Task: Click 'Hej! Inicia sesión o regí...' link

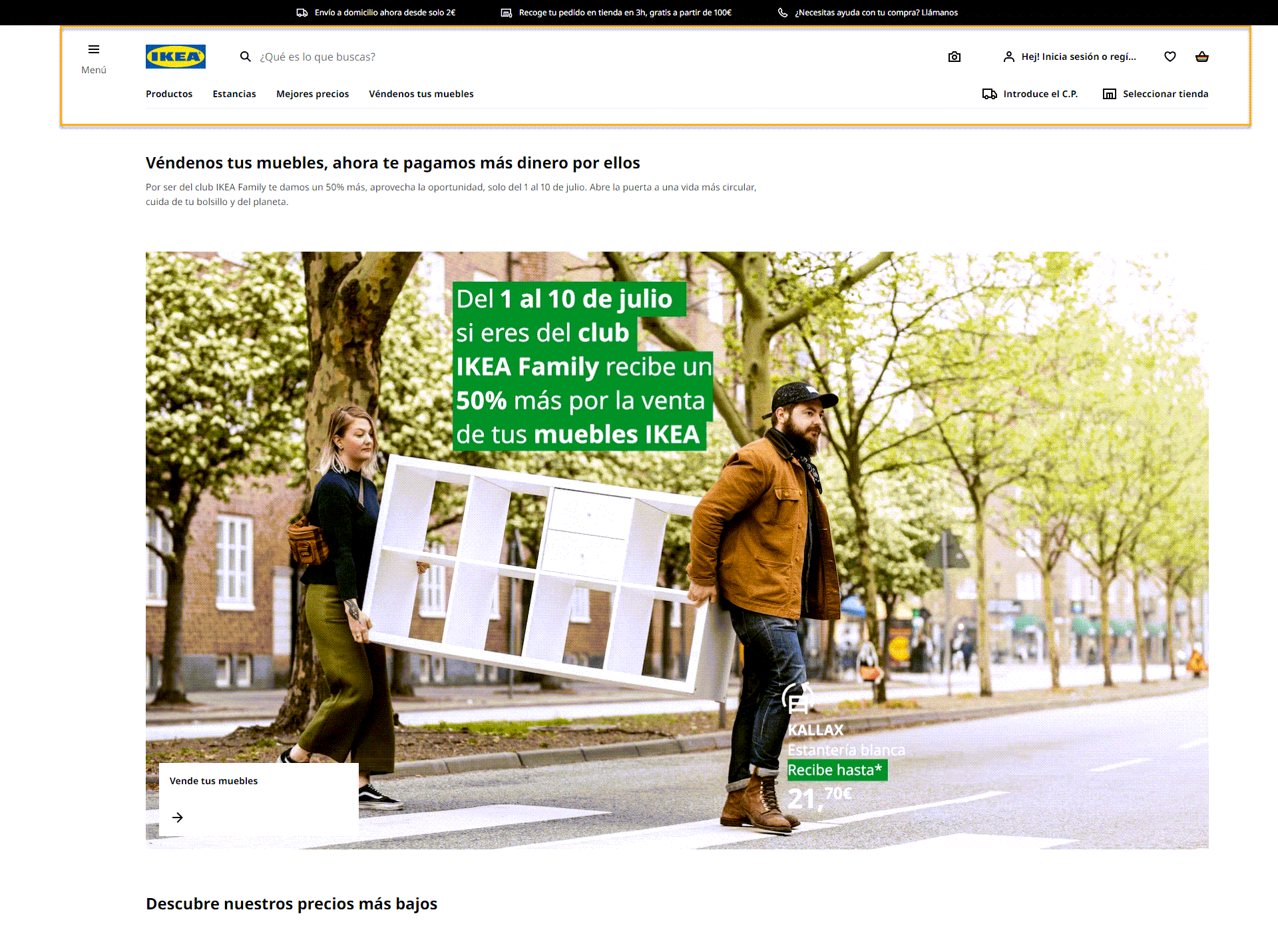Action: pos(1079,57)
